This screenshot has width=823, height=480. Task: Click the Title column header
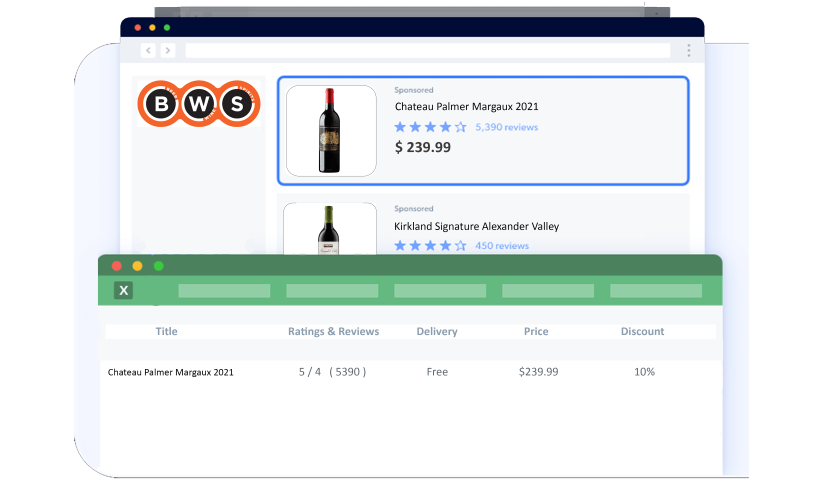point(166,332)
